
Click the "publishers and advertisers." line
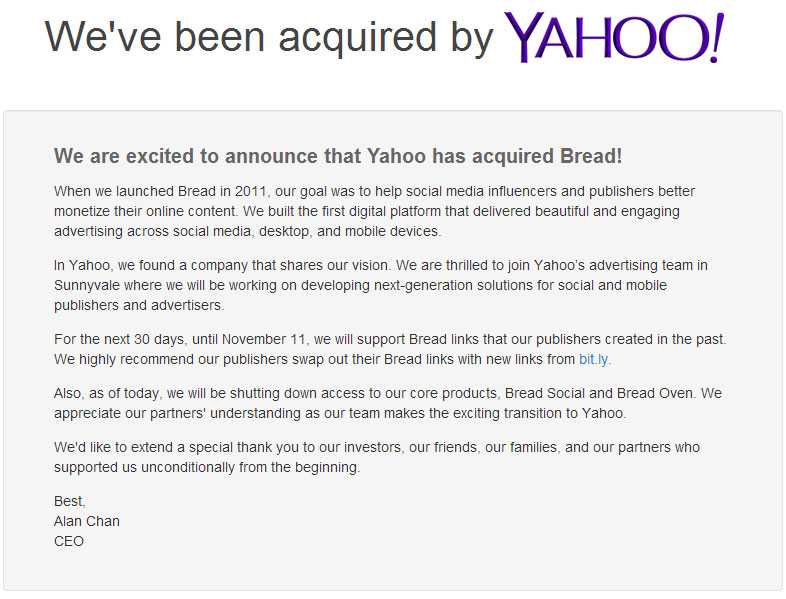[x=139, y=305]
